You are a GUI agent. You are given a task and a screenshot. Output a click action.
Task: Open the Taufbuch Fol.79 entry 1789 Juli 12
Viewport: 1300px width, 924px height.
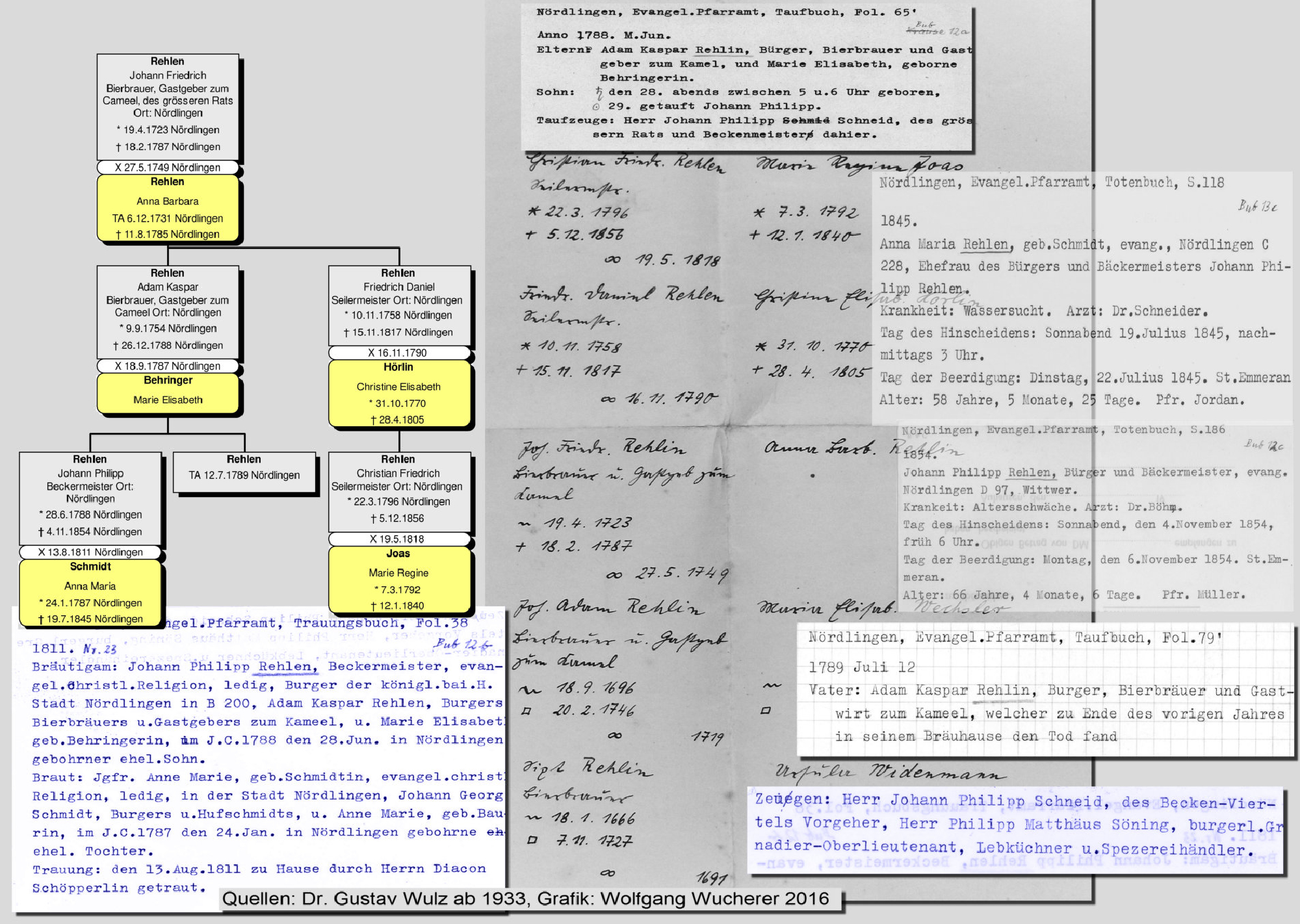pyautogui.click(x=1044, y=690)
